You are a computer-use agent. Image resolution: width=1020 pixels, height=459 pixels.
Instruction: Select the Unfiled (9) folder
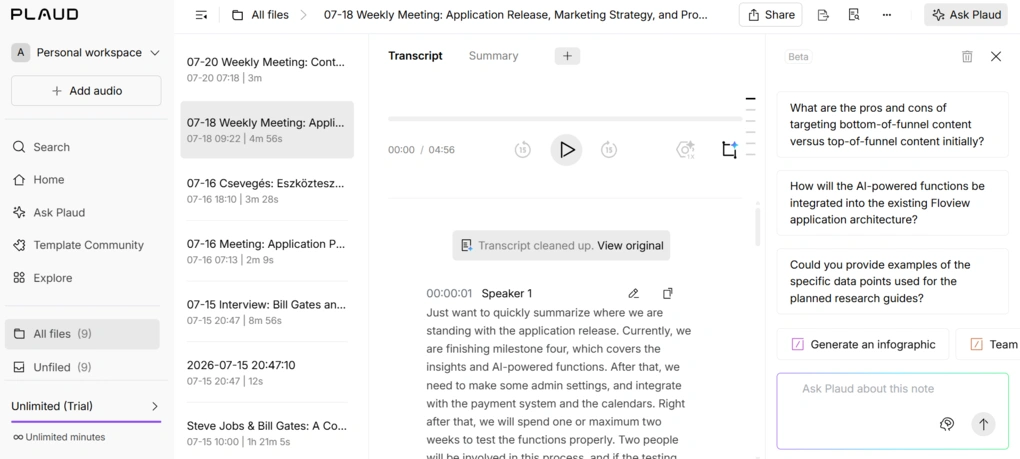(83, 367)
